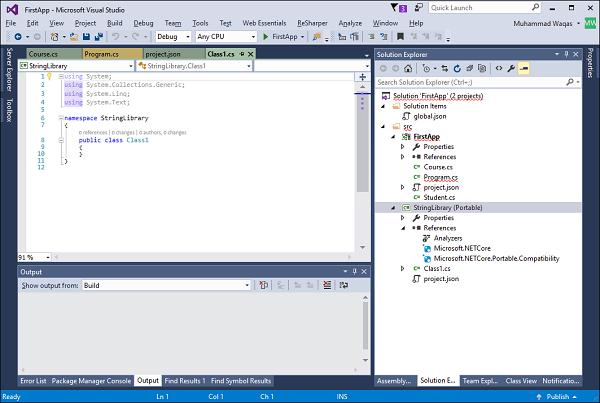Click the bookmark icon in main toolbar
This screenshot has height=403, width=600.
click(400, 37)
